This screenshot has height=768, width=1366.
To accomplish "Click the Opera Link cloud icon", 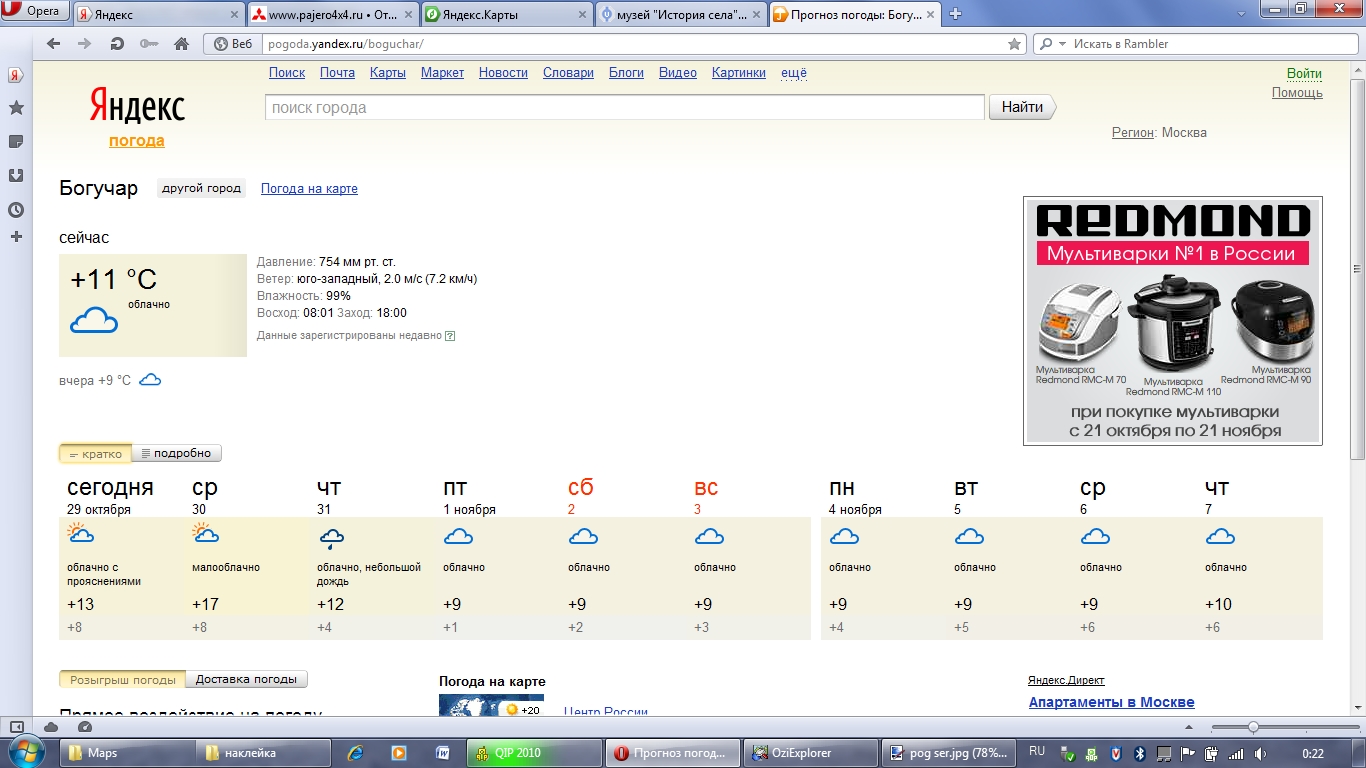I will coord(51,727).
